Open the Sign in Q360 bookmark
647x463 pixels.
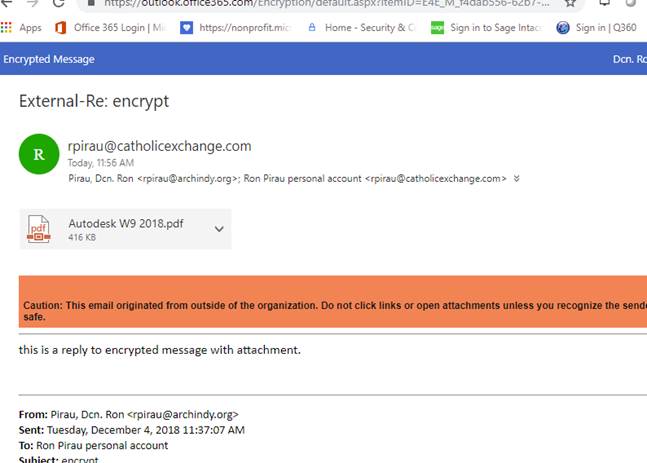(x=563, y=28)
